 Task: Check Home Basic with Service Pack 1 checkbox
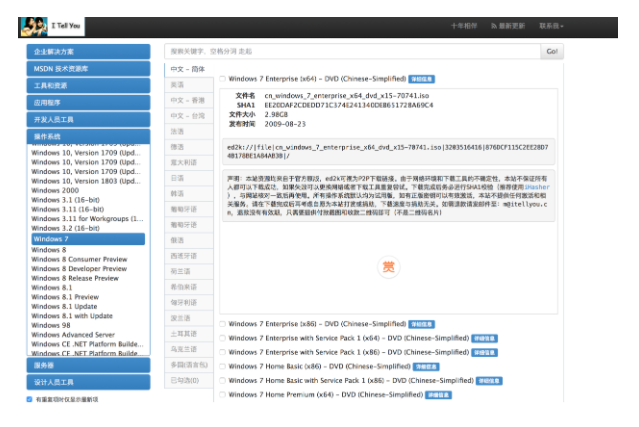pos(223,381)
